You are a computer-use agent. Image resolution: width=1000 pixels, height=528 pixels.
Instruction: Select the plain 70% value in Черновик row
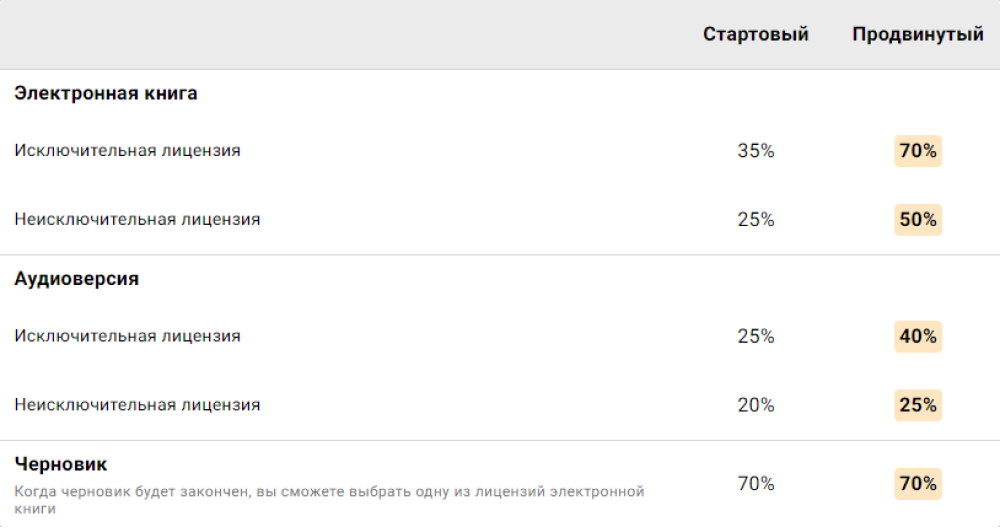coord(756,484)
